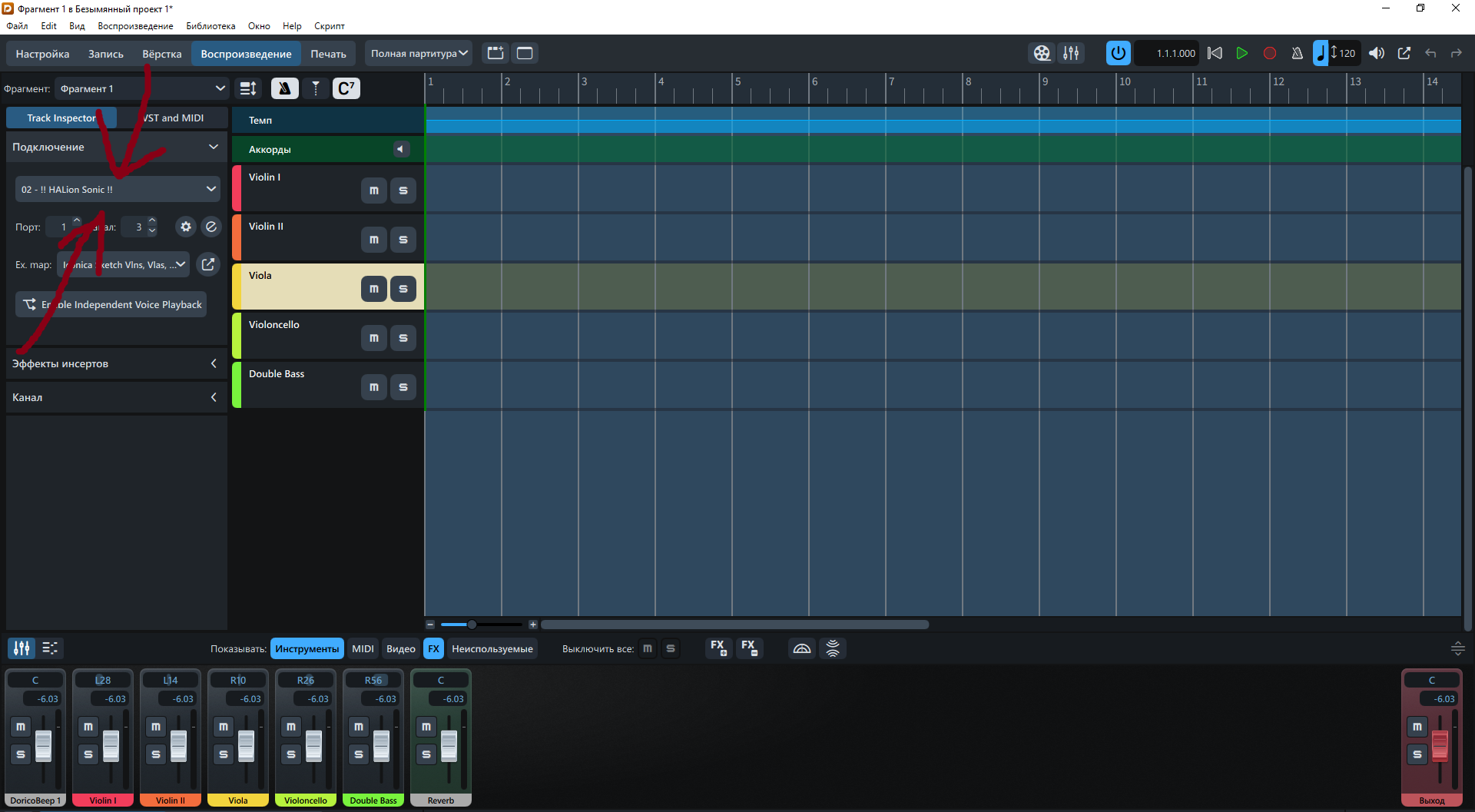Open the 02 - HALion Sonic plugin dropdown
This screenshot has height=812, width=1475.
coord(118,189)
